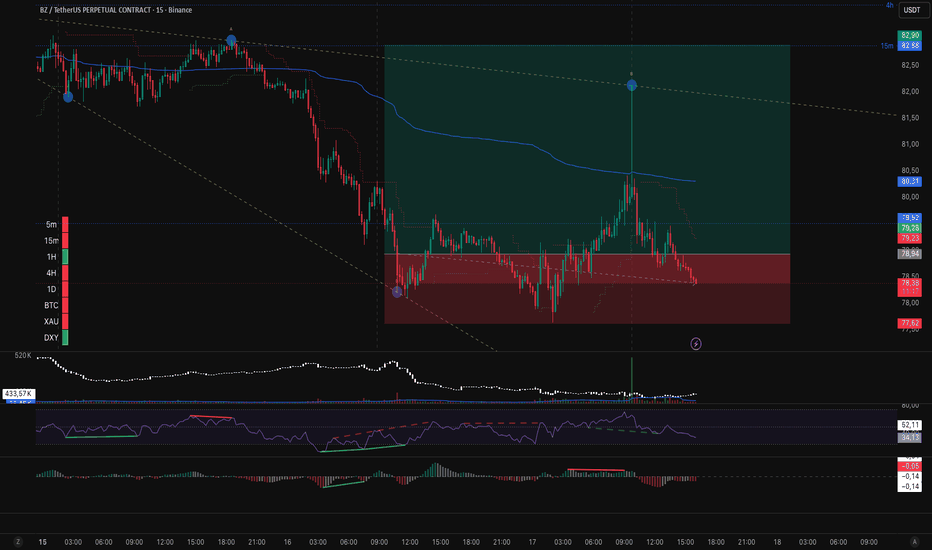Click the 5m row label in trend table
The width and height of the screenshot is (932, 550).
[x=52, y=225]
